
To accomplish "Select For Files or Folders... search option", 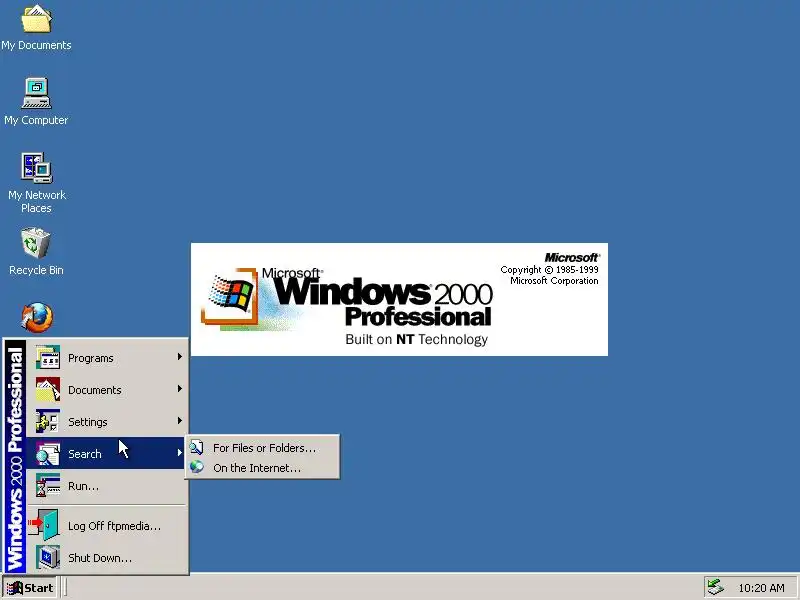I will click(x=262, y=447).
